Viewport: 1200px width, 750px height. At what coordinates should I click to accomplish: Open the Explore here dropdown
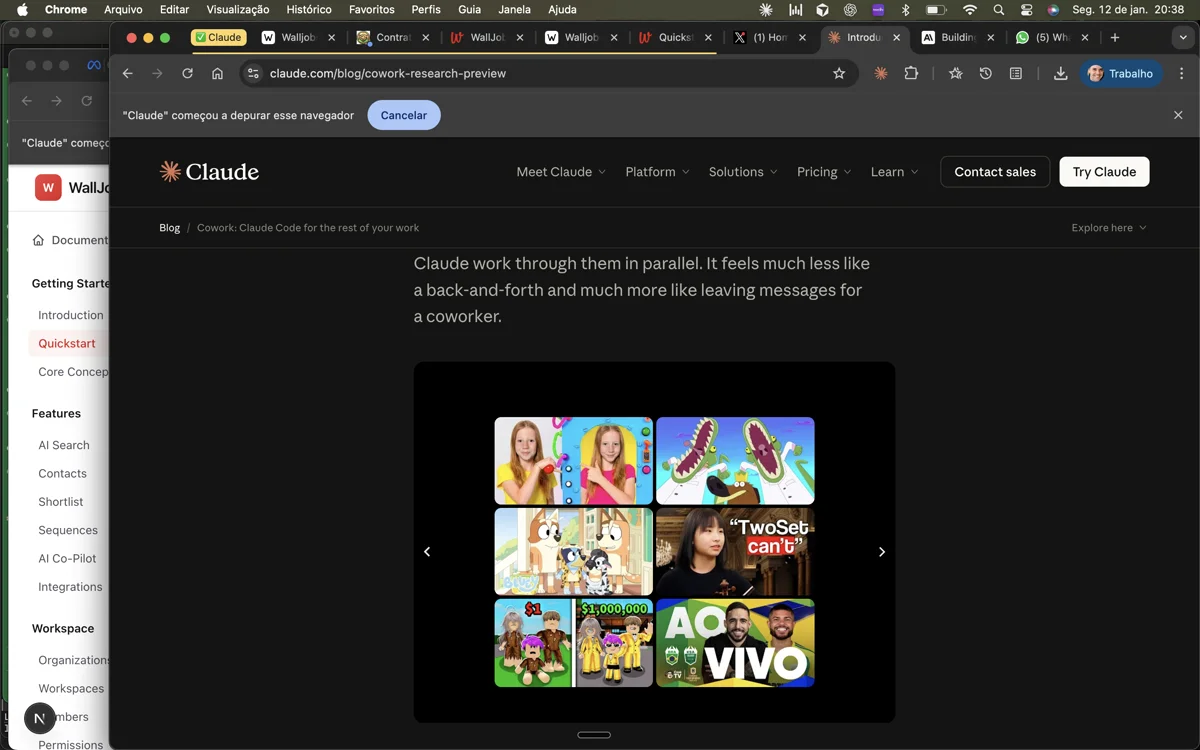click(1108, 228)
